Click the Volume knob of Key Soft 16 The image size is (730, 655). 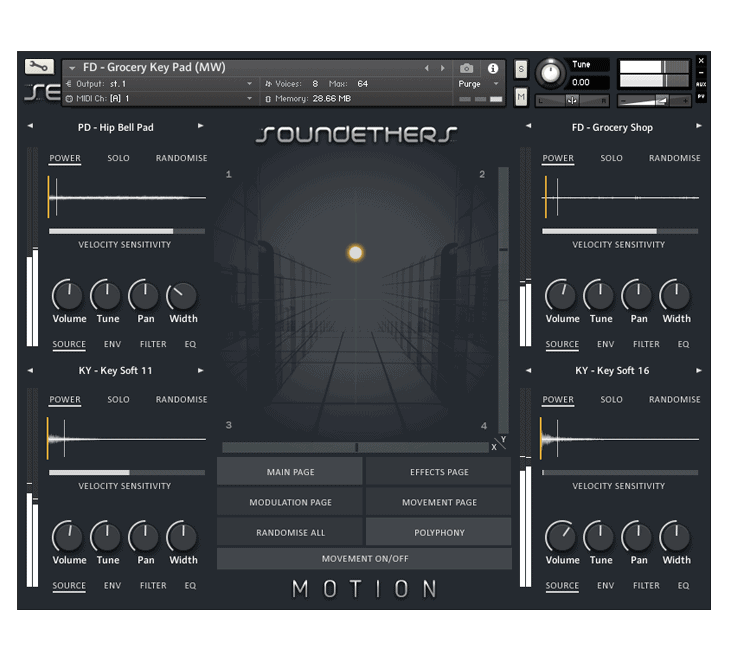(x=561, y=537)
